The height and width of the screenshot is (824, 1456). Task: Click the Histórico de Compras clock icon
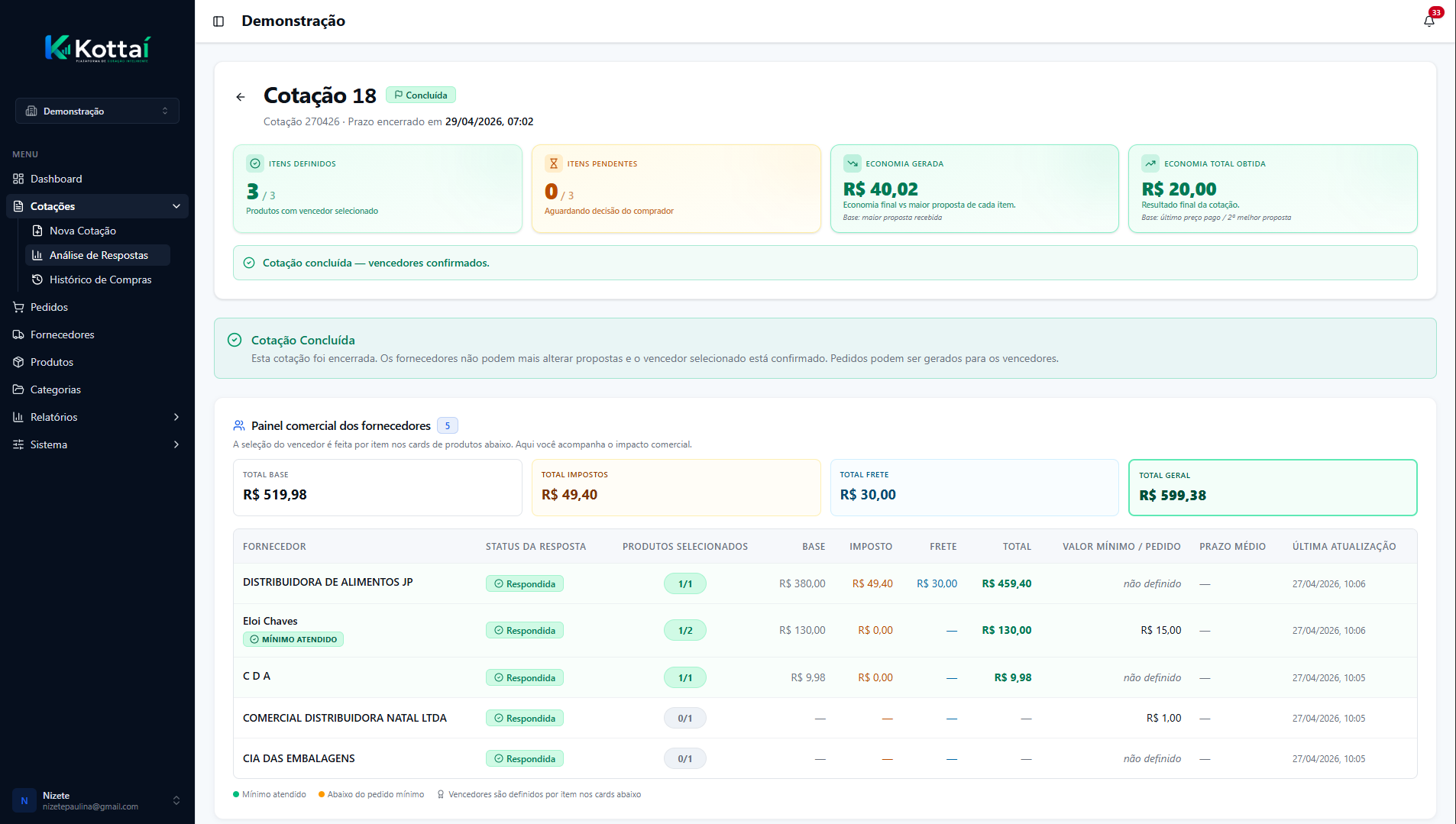click(37, 280)
